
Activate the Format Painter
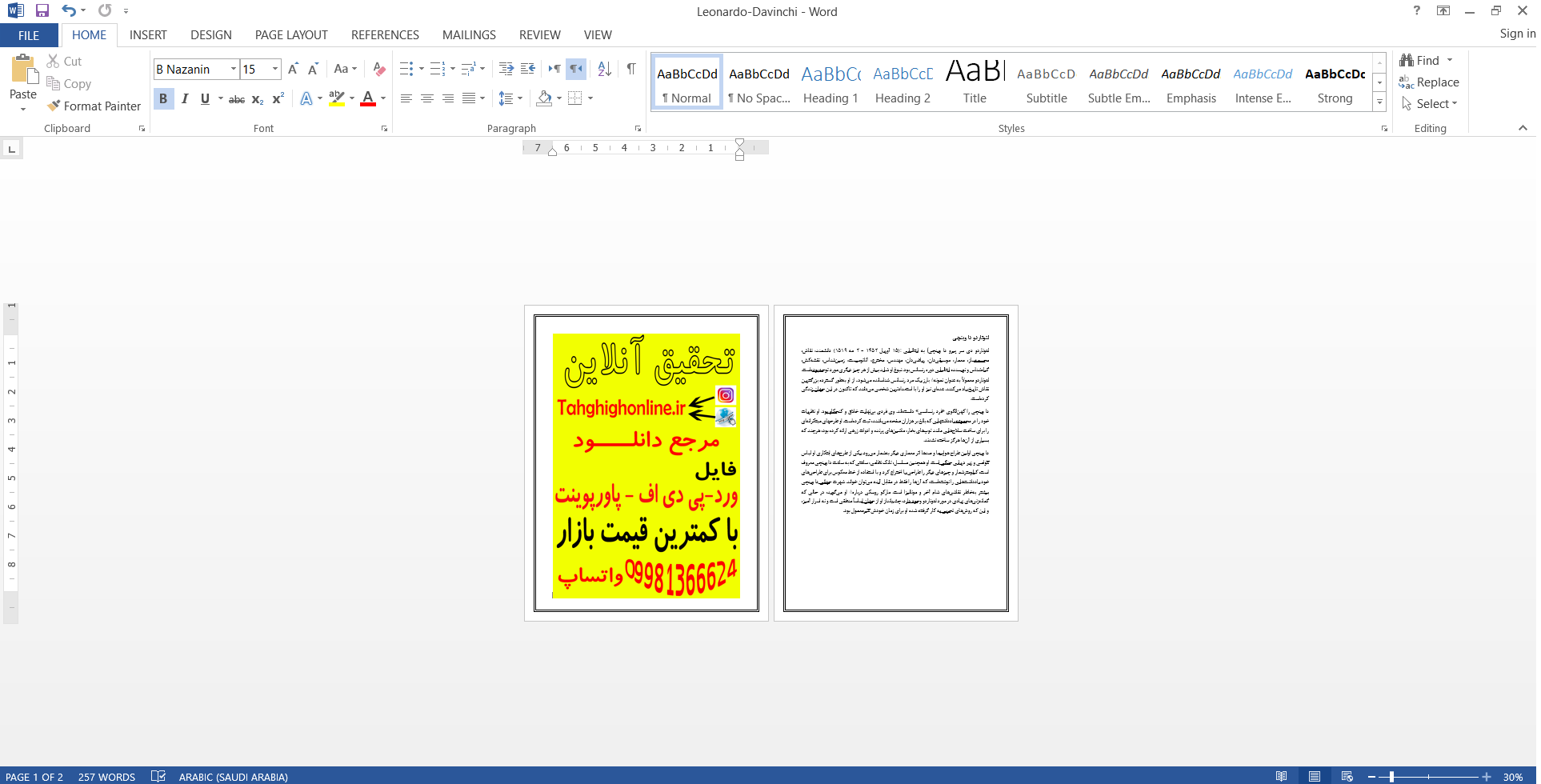(94, 106)
